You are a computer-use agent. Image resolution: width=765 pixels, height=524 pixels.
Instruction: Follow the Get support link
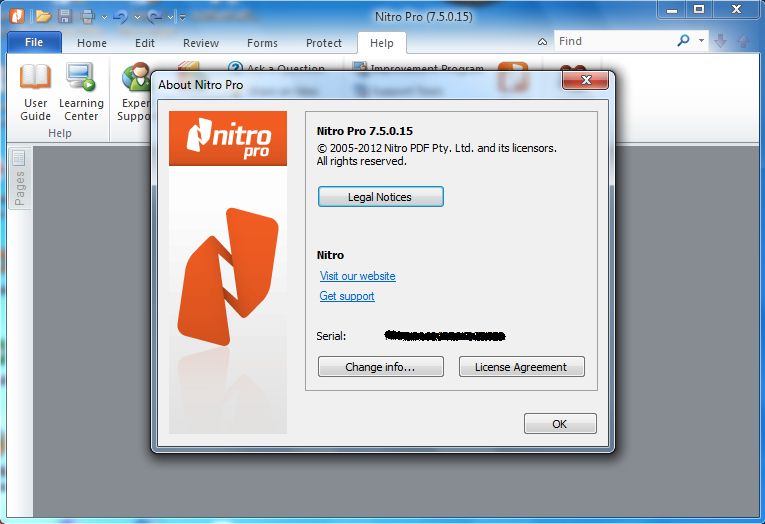pyautogui.click(x=347, y=296)
